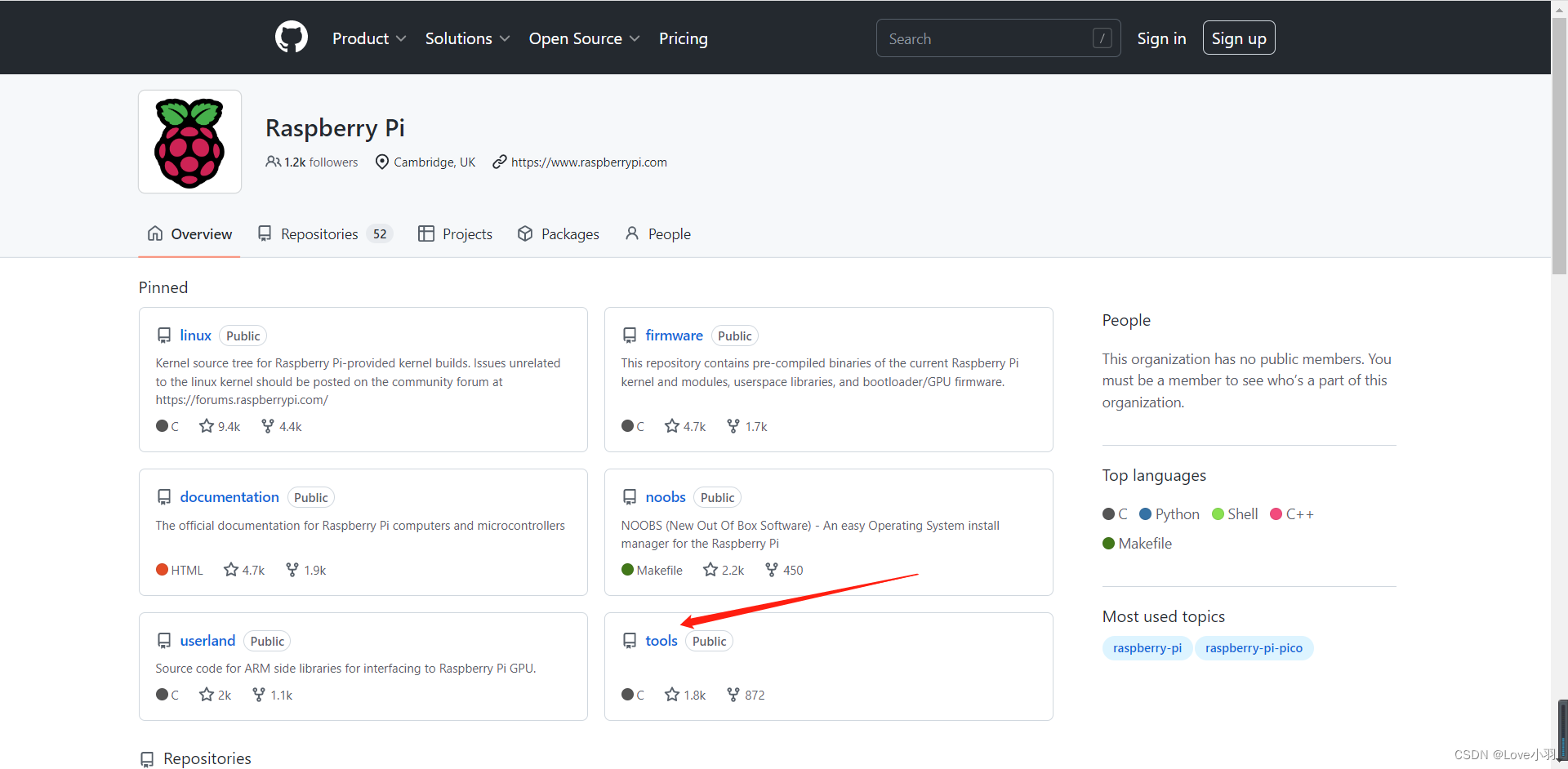Open the noobs repository
This screenshot has height=769, width=1568.
click(x=666, y=497)
